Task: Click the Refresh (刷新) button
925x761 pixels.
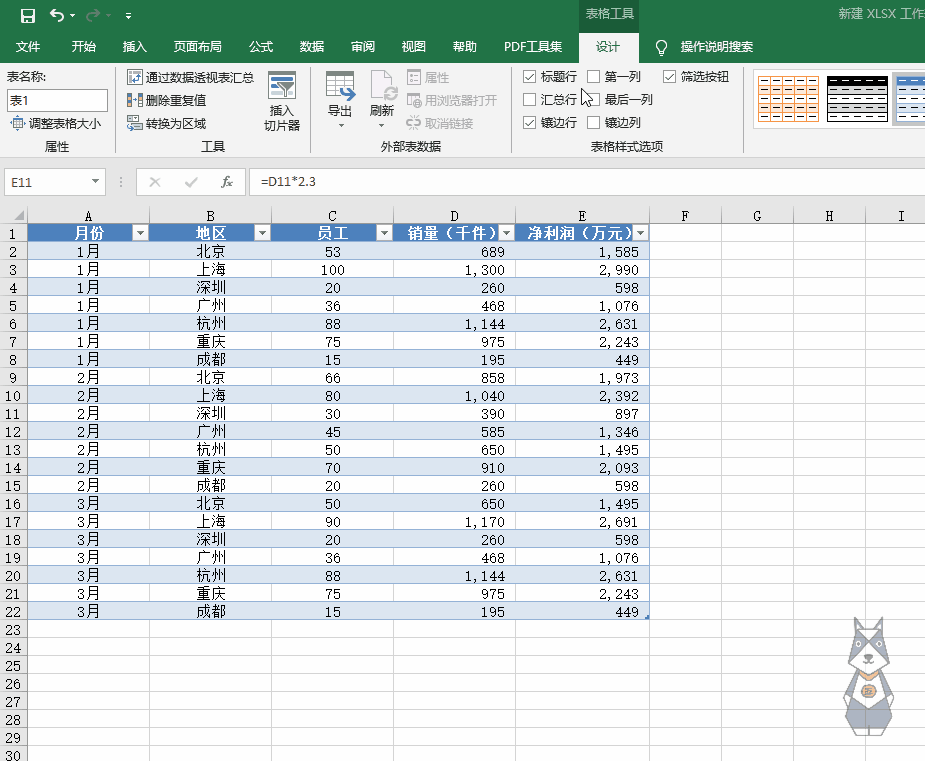Action: click(x=382, y=99)
